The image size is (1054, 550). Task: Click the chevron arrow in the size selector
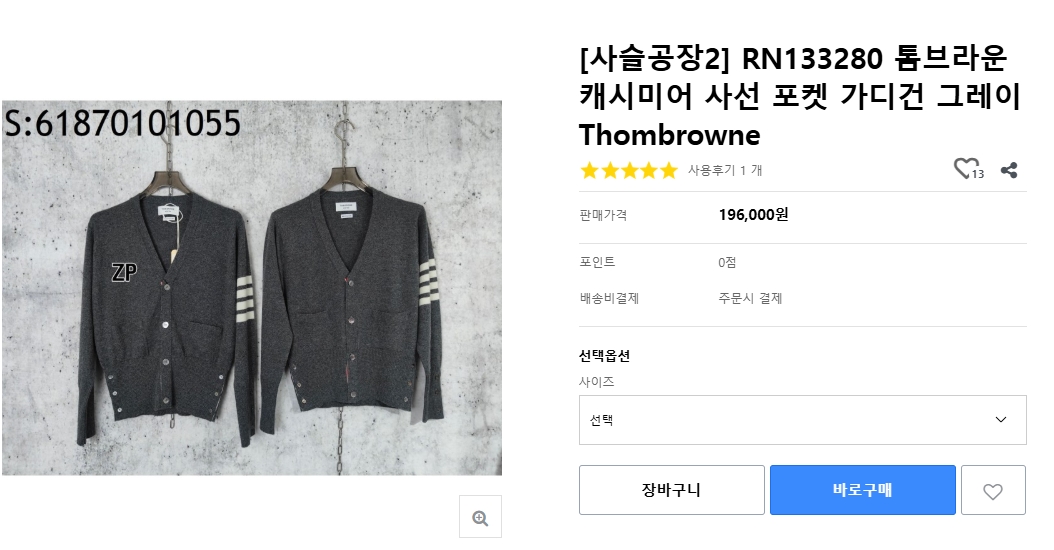(1001, 420)
